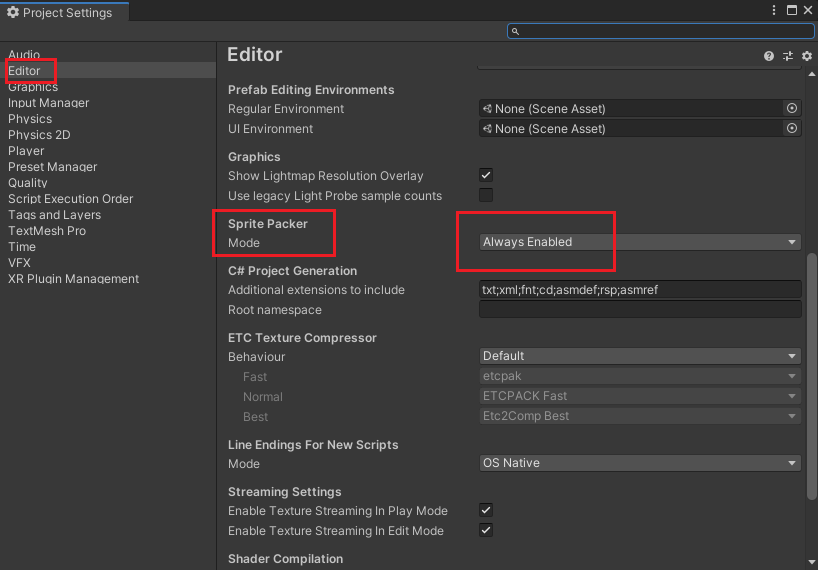Click the search magnifier icon
The width and height of the screenshot is (818, 570).
coord(515,31)
